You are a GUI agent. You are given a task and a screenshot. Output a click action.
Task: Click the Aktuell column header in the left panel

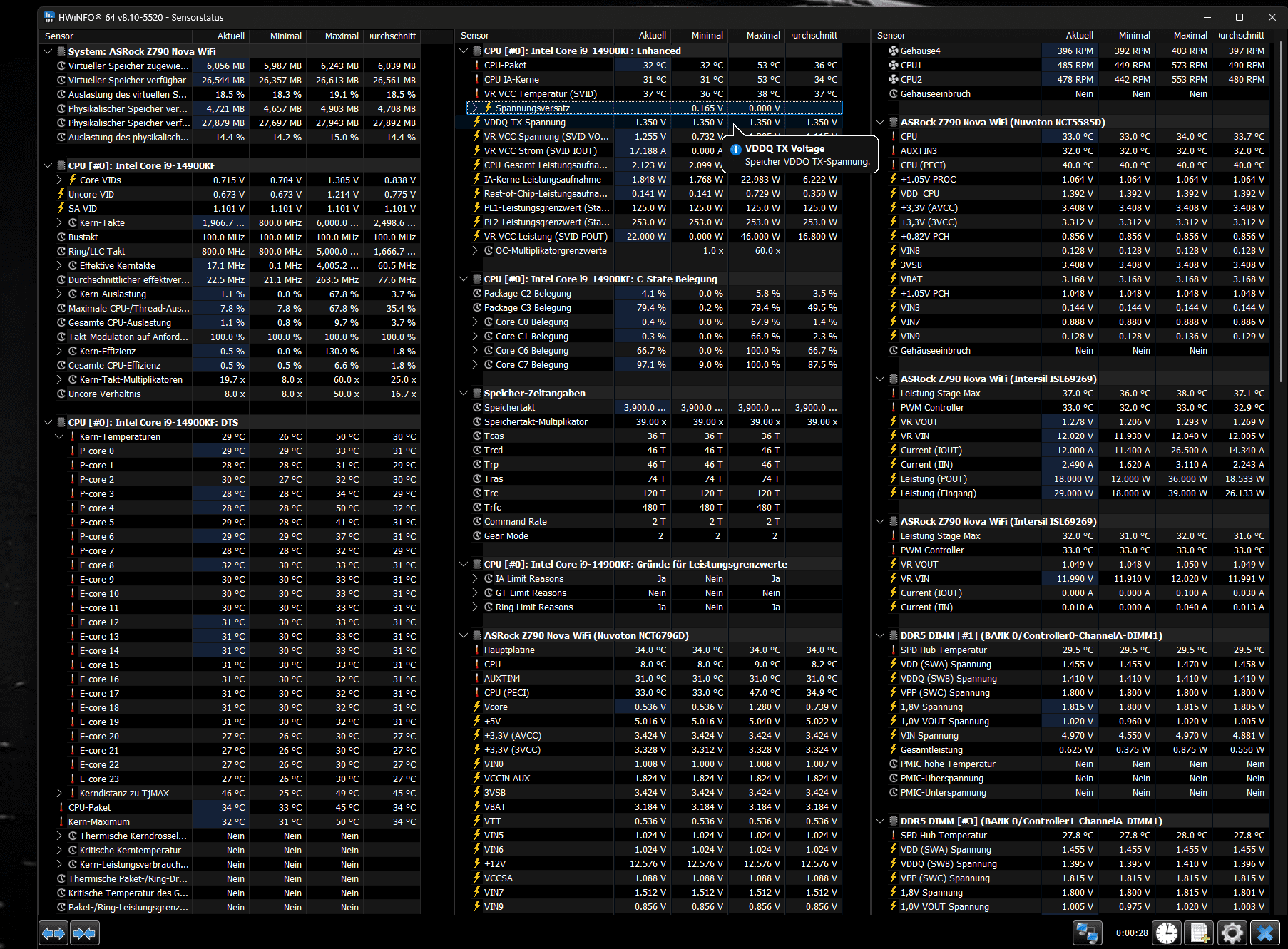click(220, 36)
